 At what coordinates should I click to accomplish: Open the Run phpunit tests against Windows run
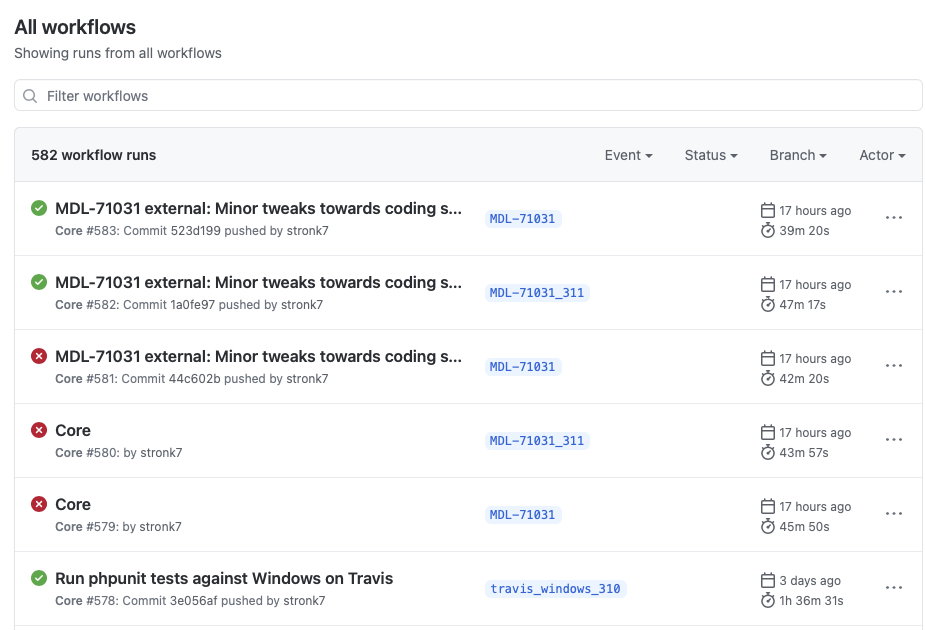224,578
